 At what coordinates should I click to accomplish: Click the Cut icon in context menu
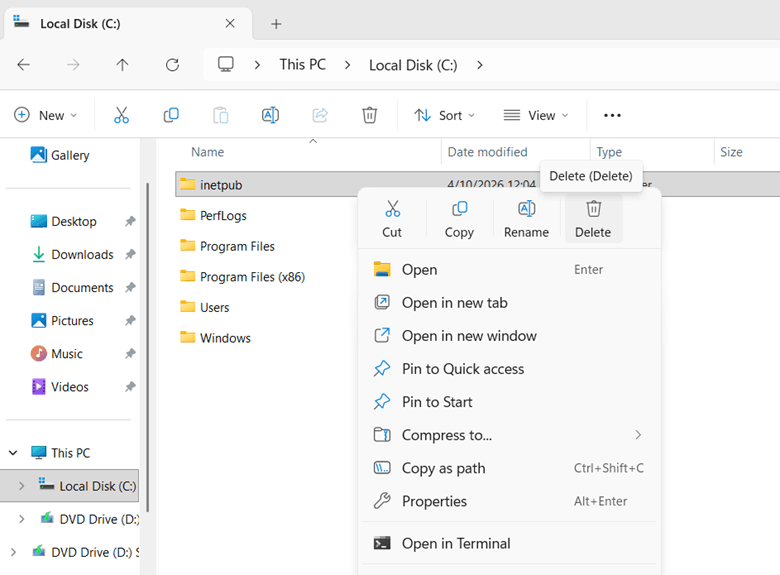click(392, 209)
